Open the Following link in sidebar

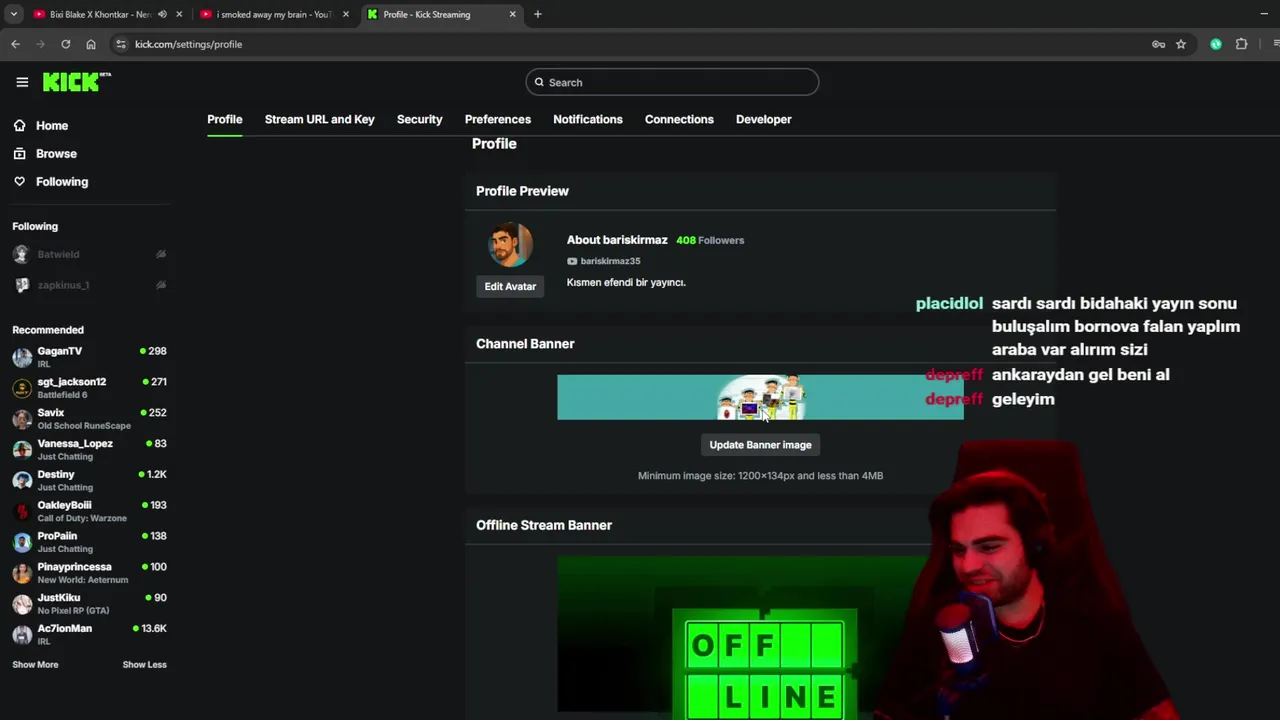(x=62, y=182)
